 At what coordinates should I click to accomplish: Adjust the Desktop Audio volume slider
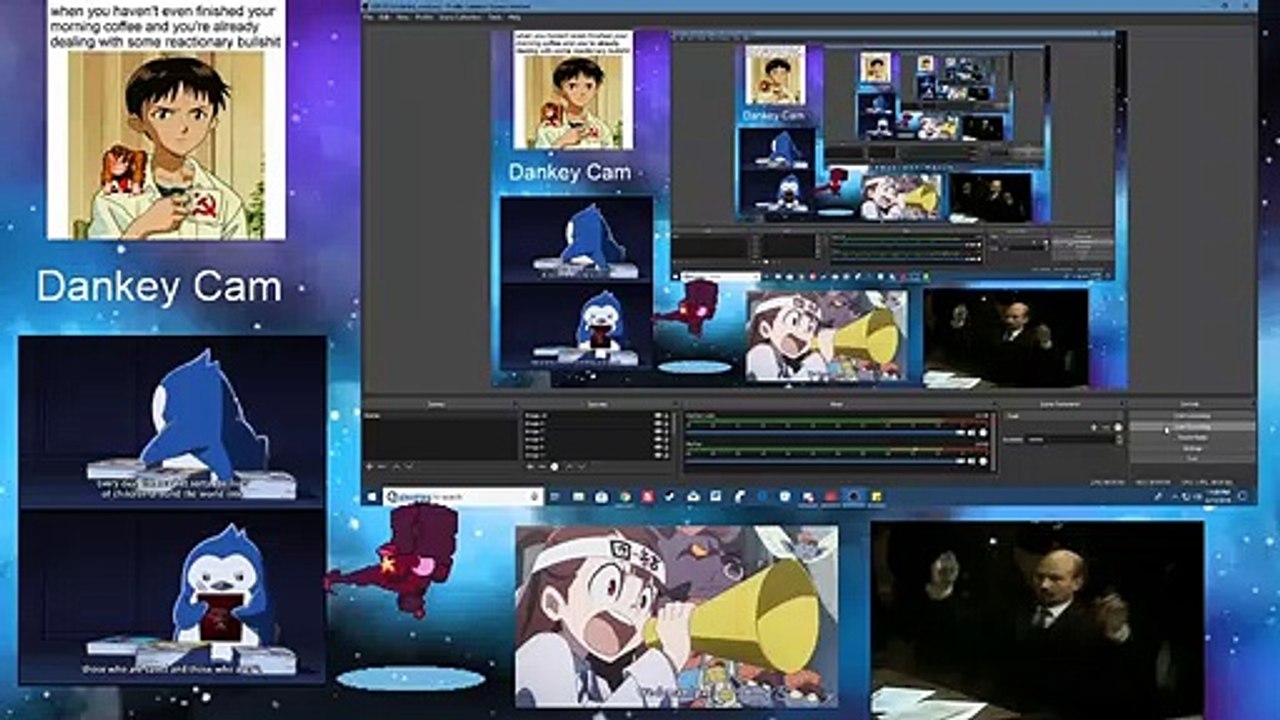[826, 432]
